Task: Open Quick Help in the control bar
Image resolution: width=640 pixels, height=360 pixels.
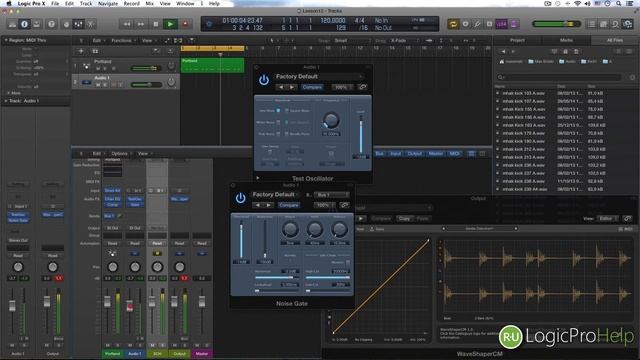Action: 51,24
